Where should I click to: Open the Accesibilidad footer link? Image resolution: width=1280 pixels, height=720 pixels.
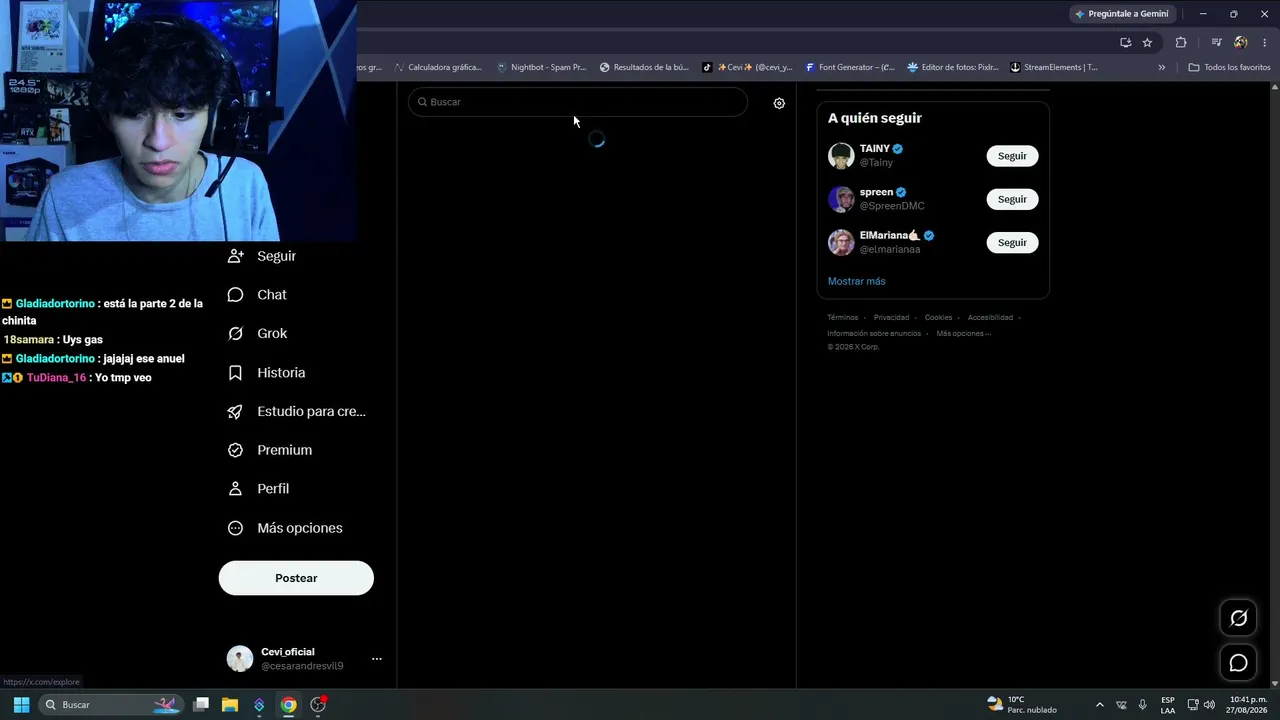pyautogui.click(x=990, y=318)
